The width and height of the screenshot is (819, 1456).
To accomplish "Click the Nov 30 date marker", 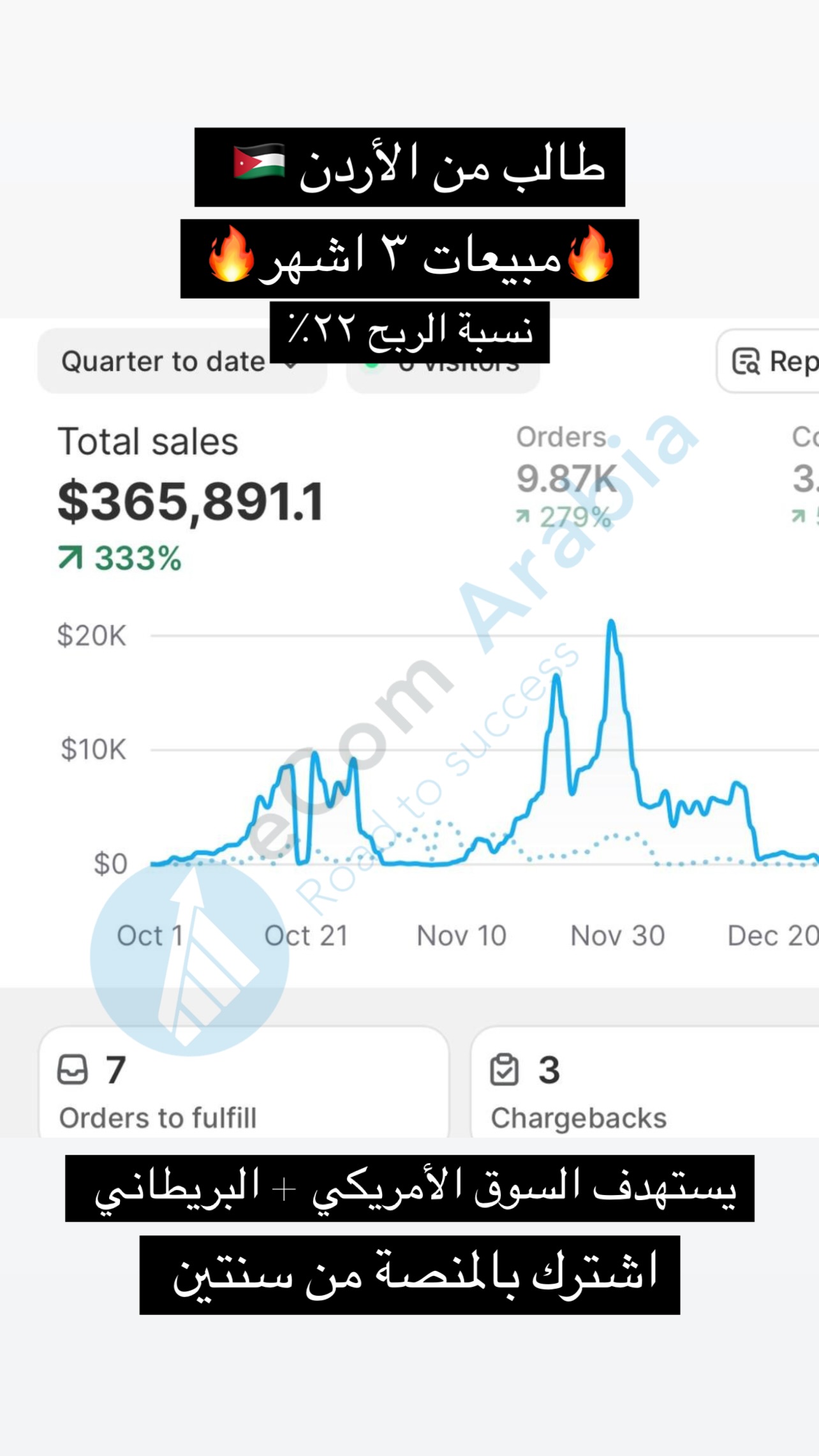I will [617, 936].
